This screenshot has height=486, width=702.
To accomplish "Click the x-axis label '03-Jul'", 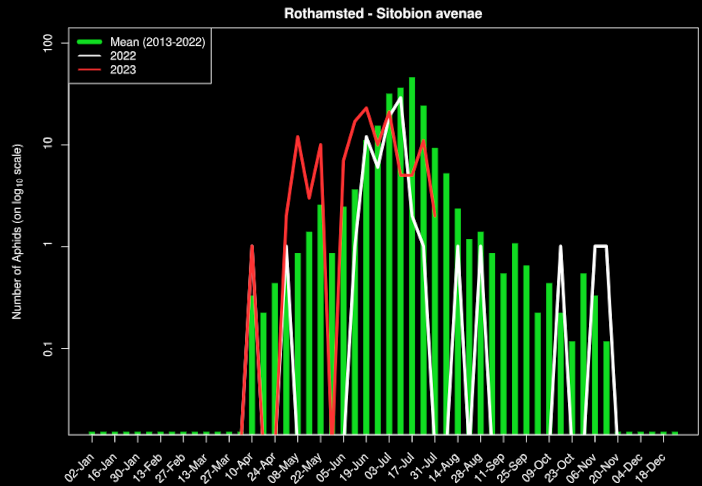I will pyautogui.click(x=378, y=466).
